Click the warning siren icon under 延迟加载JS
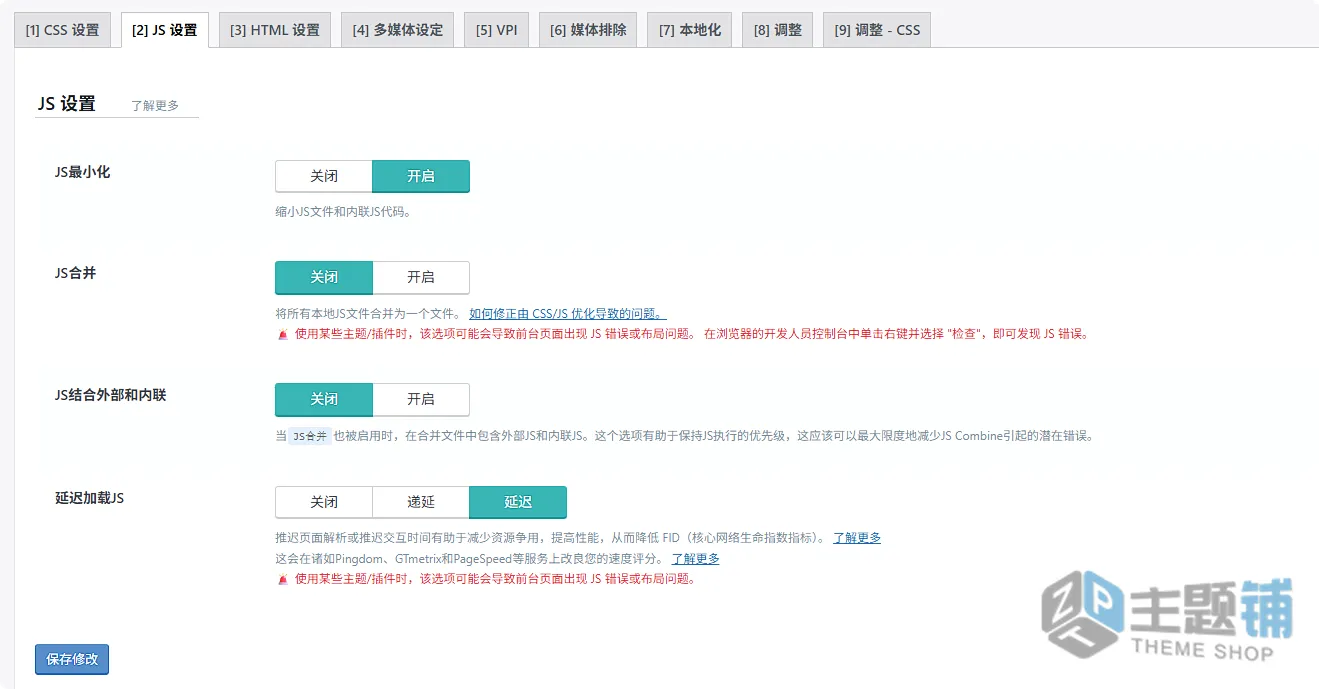 pyautogui.click(x=282, y=579)
